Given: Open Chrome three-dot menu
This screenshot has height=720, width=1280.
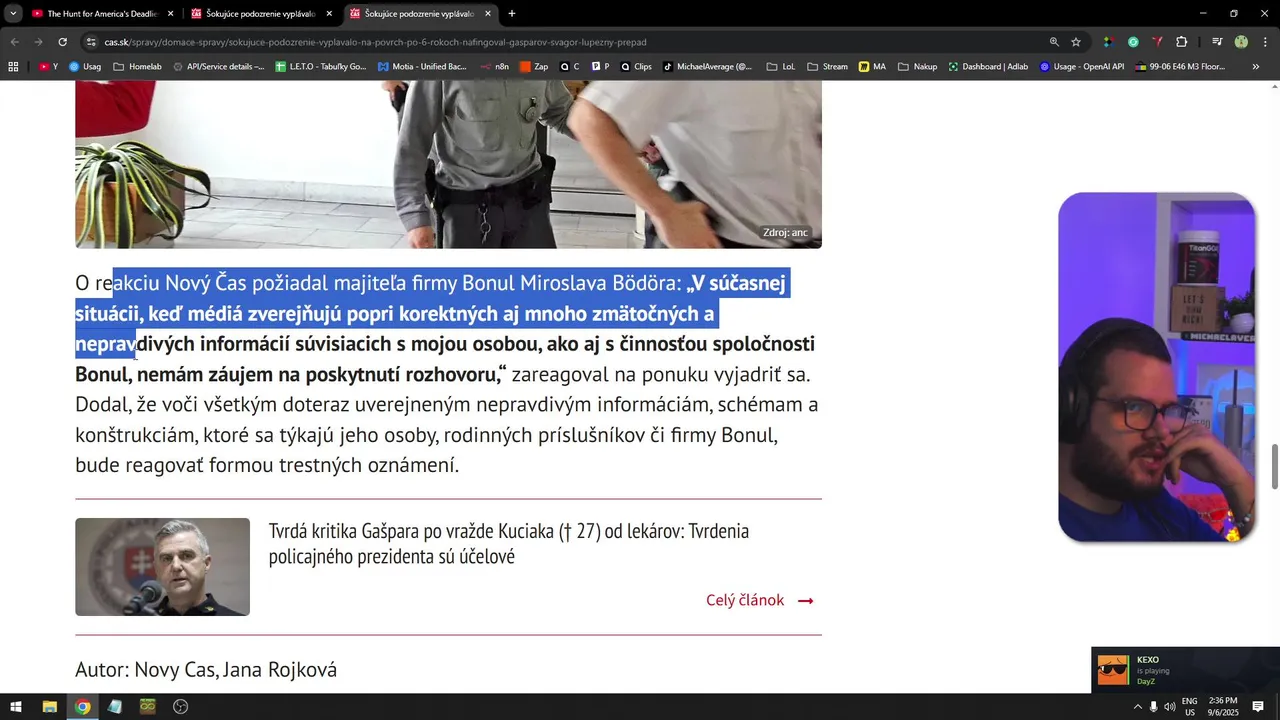Looking at the screenshot, I should tap(1265, 42).
